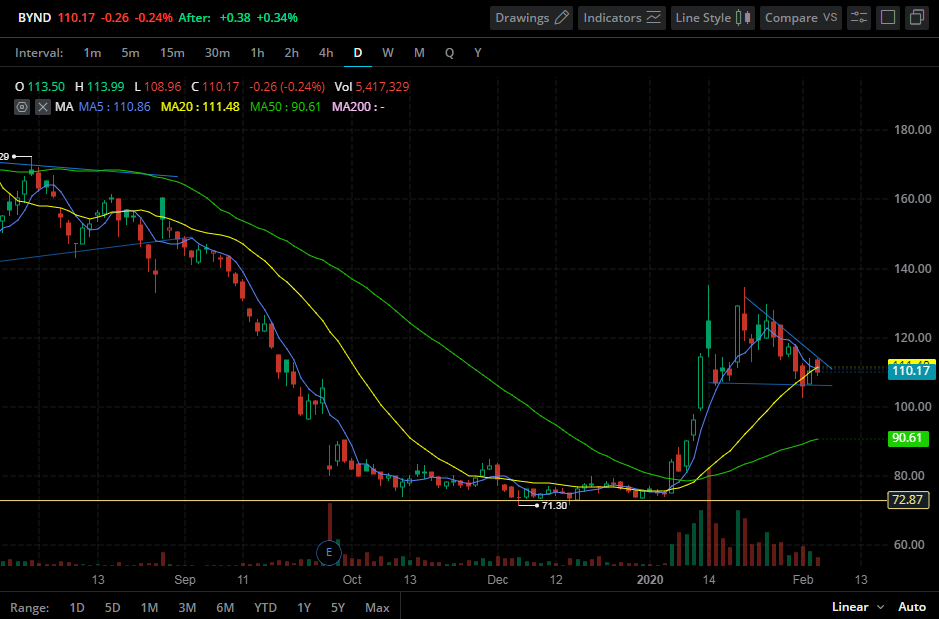Viewport: 939px width, 619px height.
Task: Set range to 5D
Action: [113, 608]
